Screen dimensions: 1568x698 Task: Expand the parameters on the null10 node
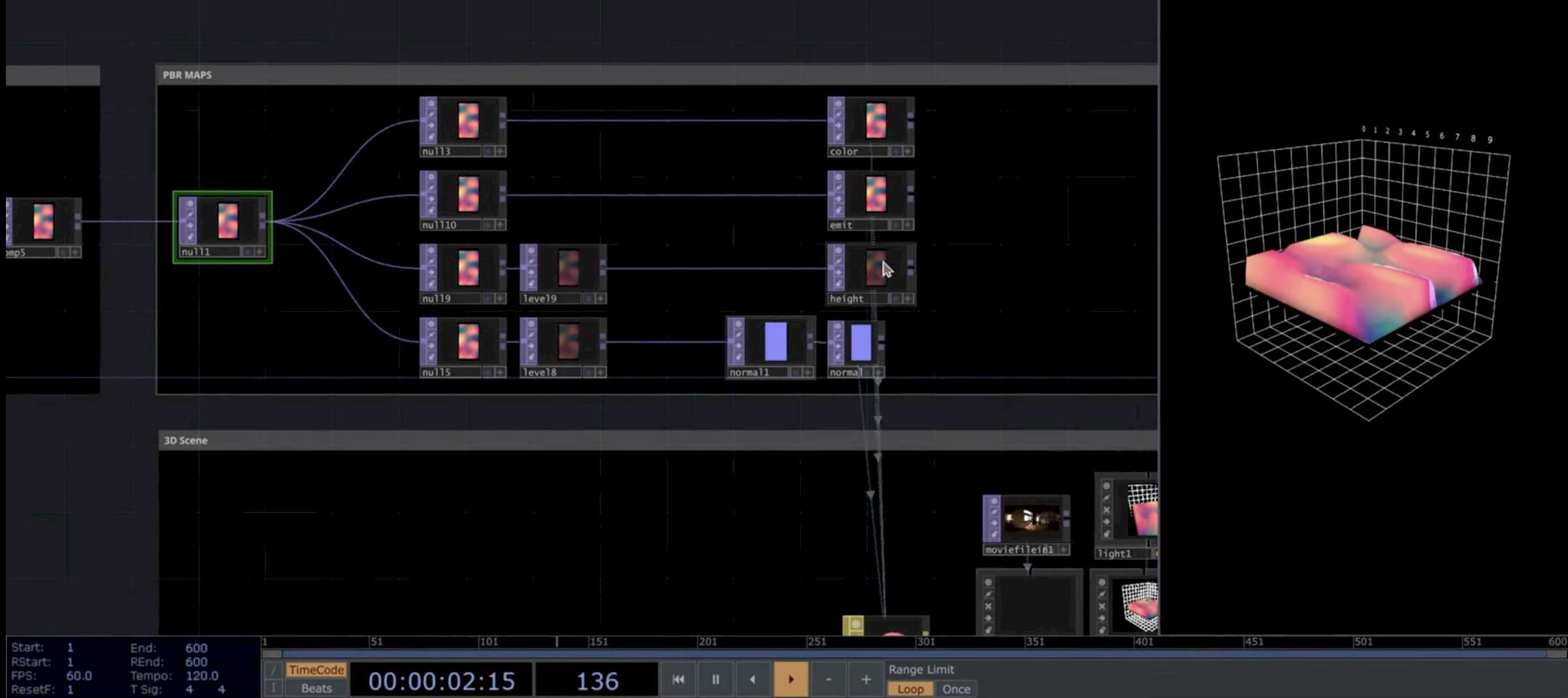(x=500, y=225)
